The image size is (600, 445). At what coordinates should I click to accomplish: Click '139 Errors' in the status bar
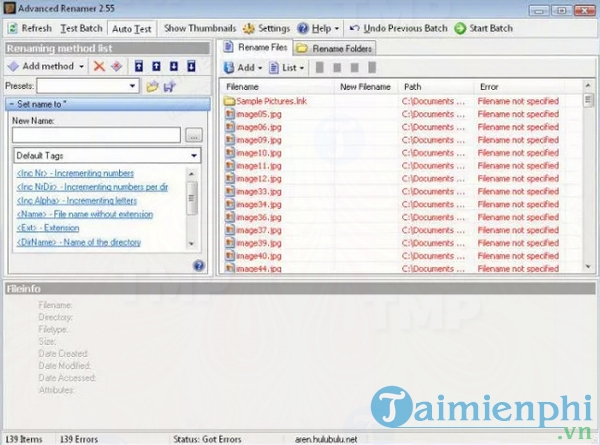(x=79, y=439)
